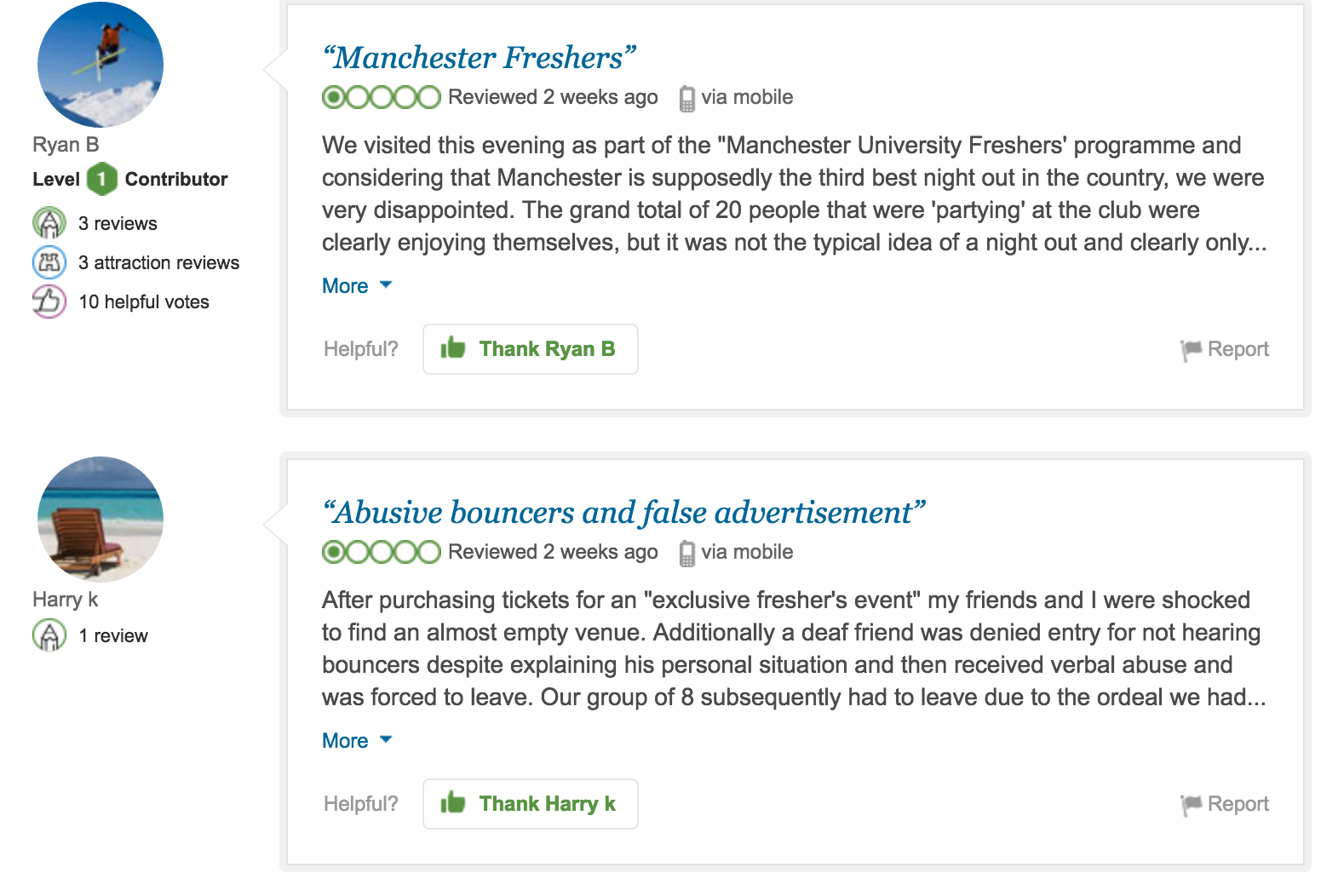Viewport: 1344px width, 896px height.
Task: Click the helpful votes thumbs-up icon
Action: click(x=49, y=302)
